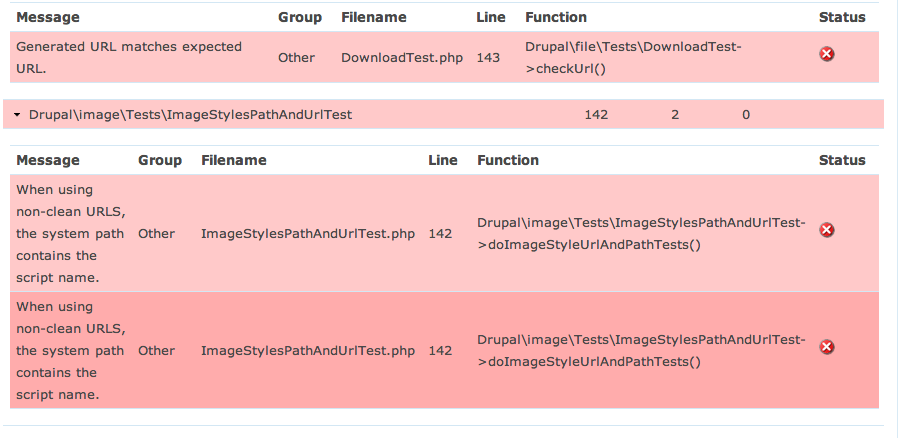The height and width of the screenshot is (438, 914).
Task: Click the 0 exceptions count in the summary row
Action: coord(746,115)
